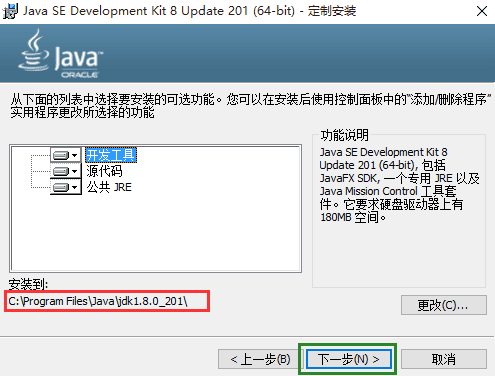Close the installer window
Viewport: 495px width, 376px height.
tap(482, 11)
